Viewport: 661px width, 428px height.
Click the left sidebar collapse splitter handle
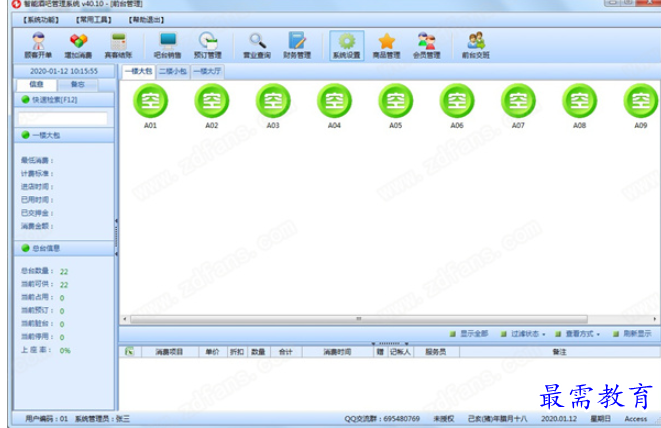116,237
